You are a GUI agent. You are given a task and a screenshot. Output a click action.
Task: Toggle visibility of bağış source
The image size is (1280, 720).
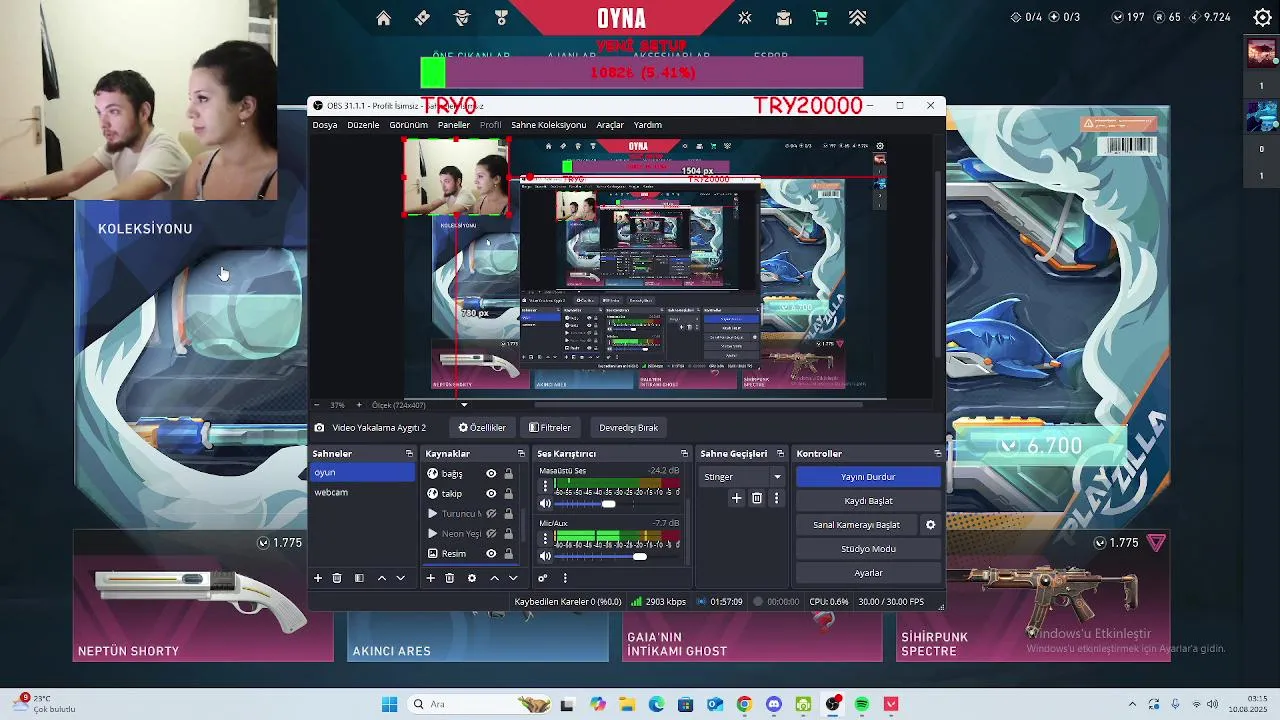tap(491, 474)
